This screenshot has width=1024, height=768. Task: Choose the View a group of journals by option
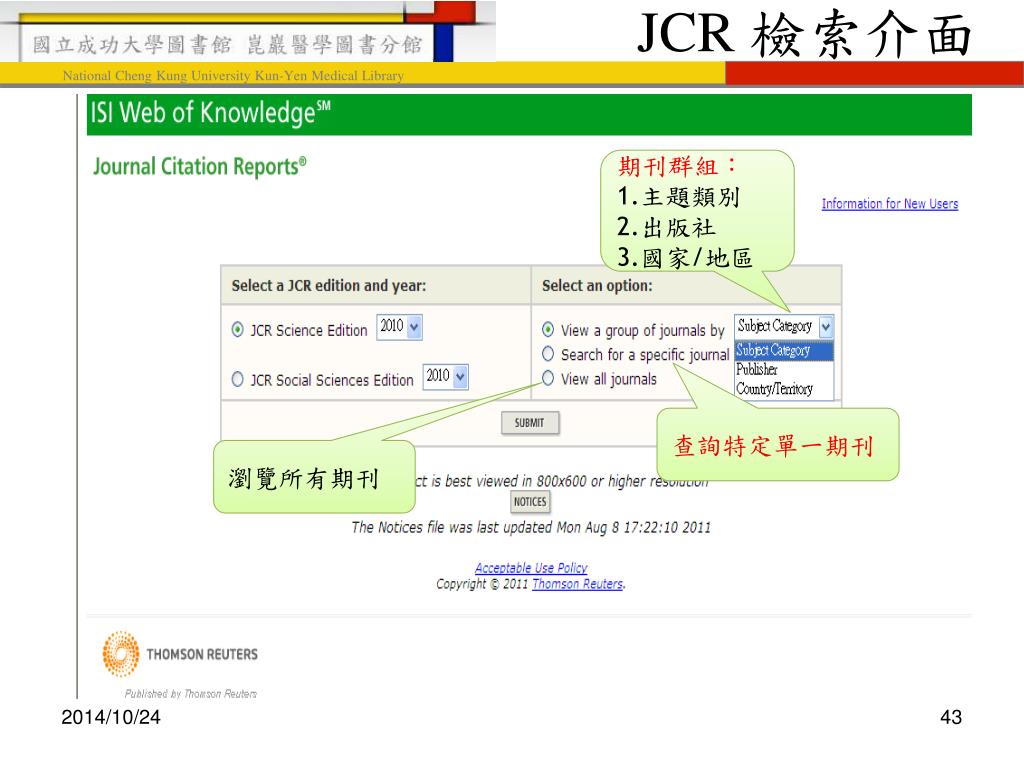(x=548, y=329)
